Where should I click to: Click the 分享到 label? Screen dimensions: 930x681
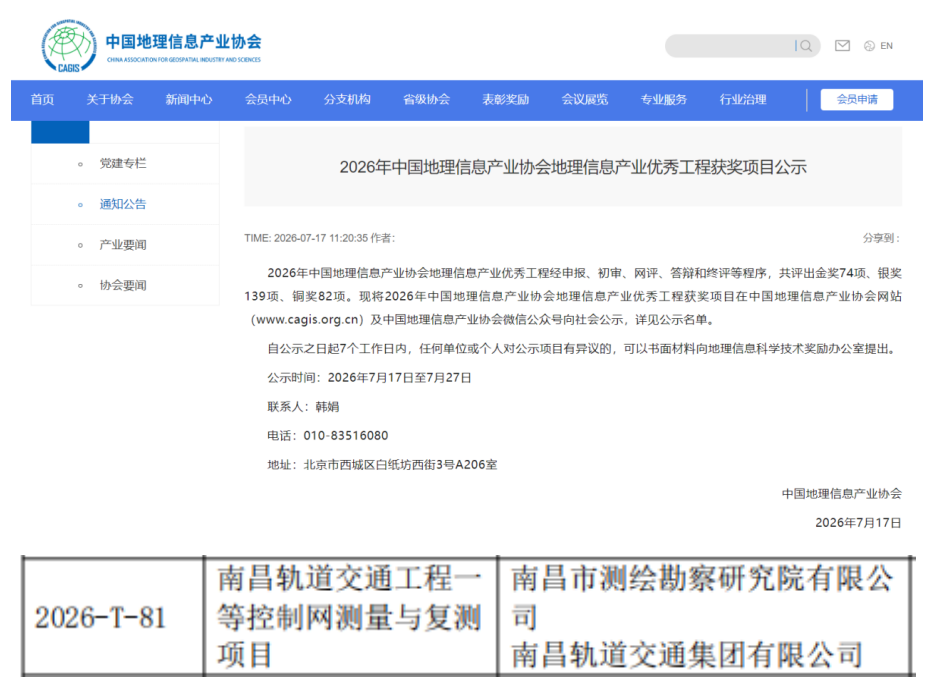(882, 238)
